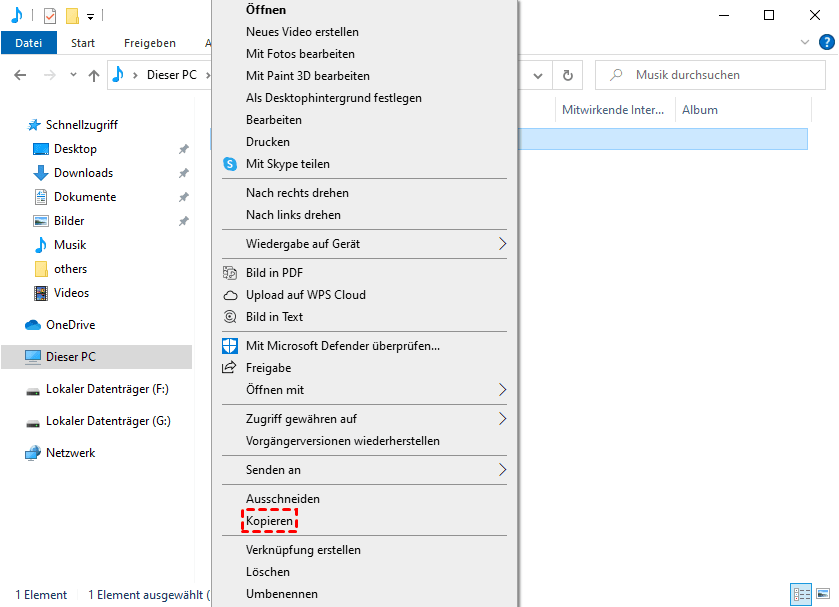The image size is (839, 607).
Task: Click the Bild in PDF icon
Action: (x=230, y=273)
